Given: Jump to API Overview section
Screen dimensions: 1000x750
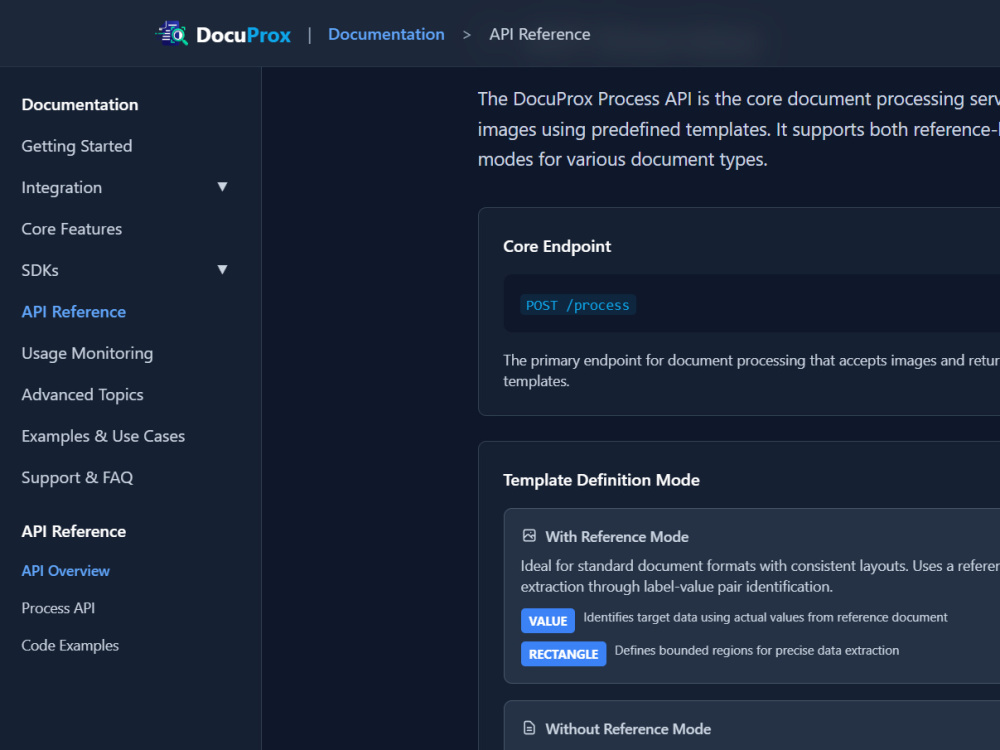Looking at the screenshot, I should (65, 571).
